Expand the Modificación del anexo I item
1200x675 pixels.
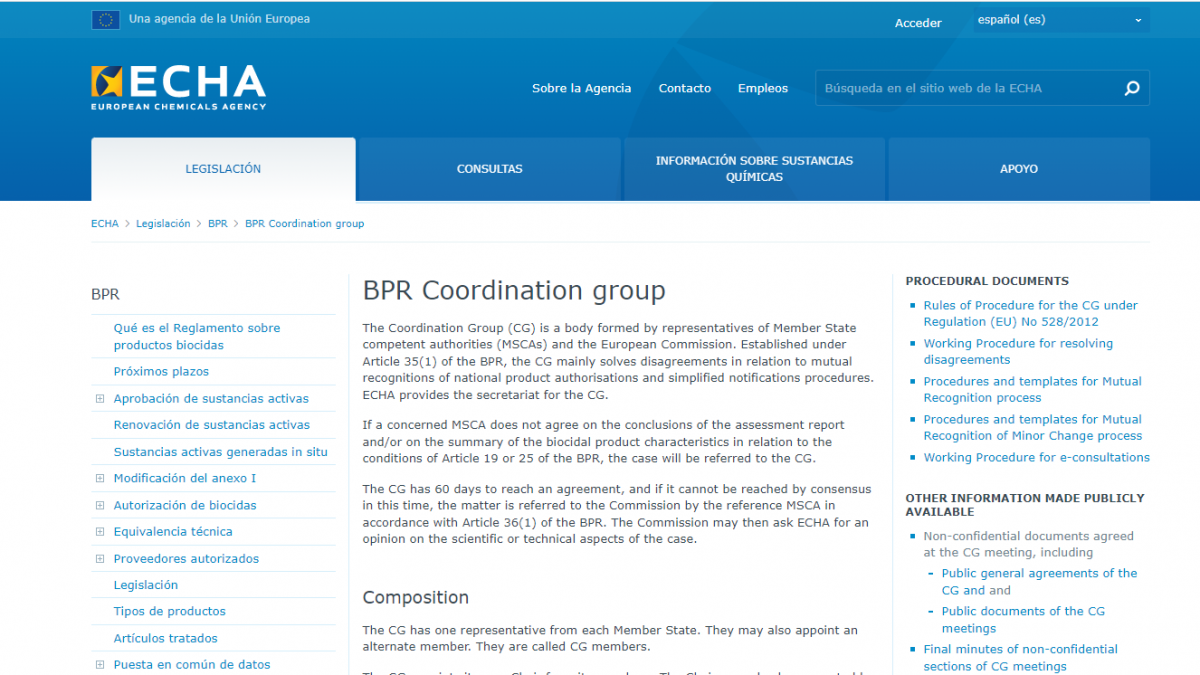click(x=100, y=479)
